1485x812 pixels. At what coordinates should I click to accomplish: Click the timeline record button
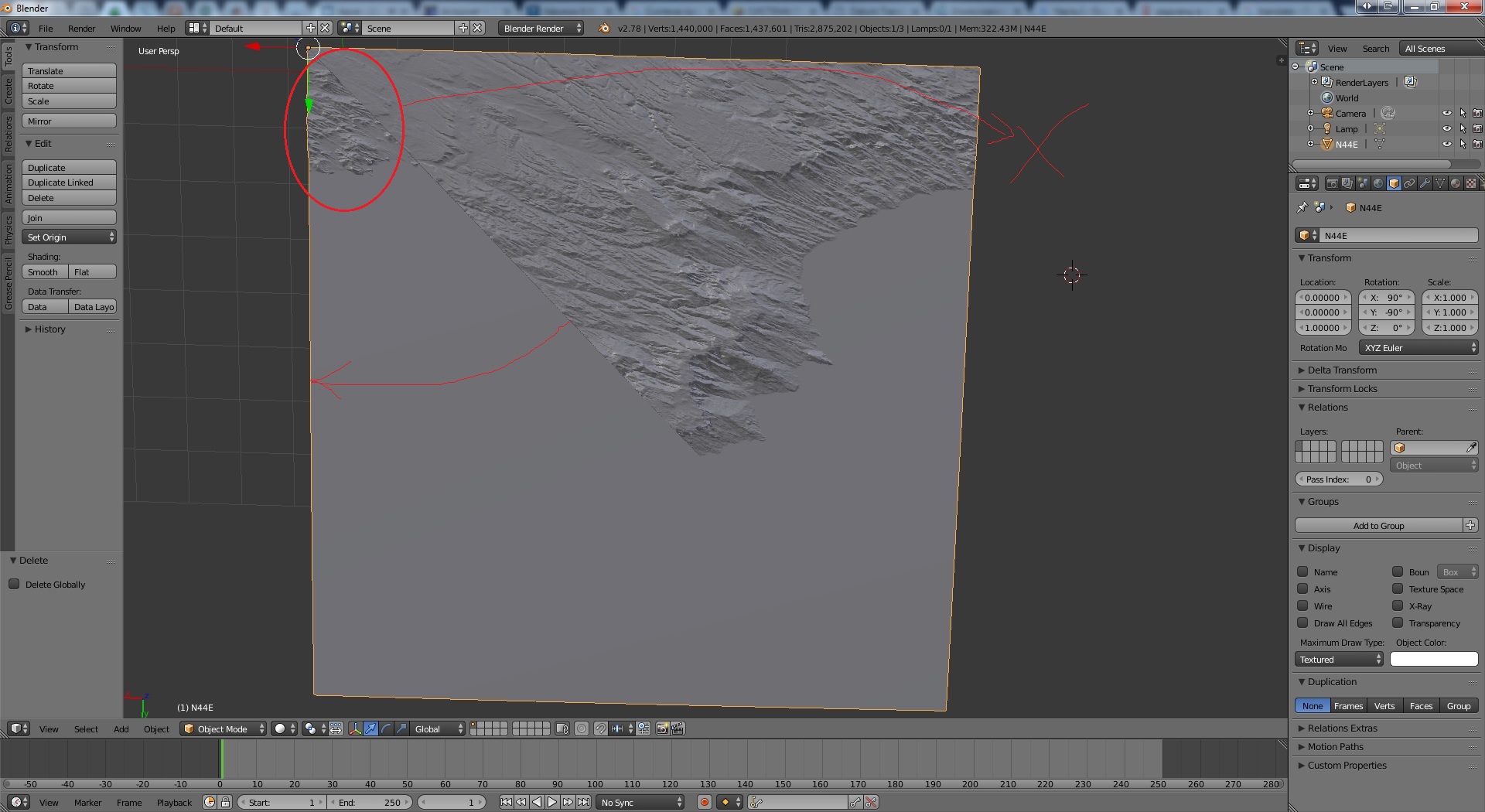pos(704,802)
